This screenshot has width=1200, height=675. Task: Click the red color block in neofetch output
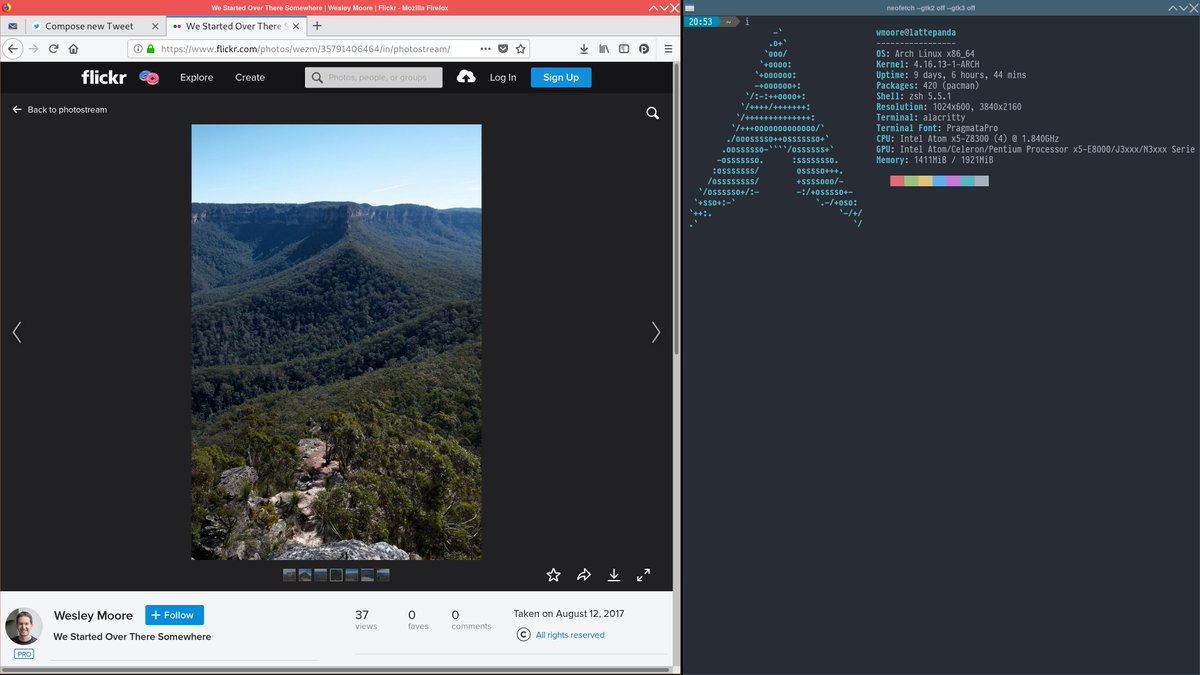tap(897, 181)
